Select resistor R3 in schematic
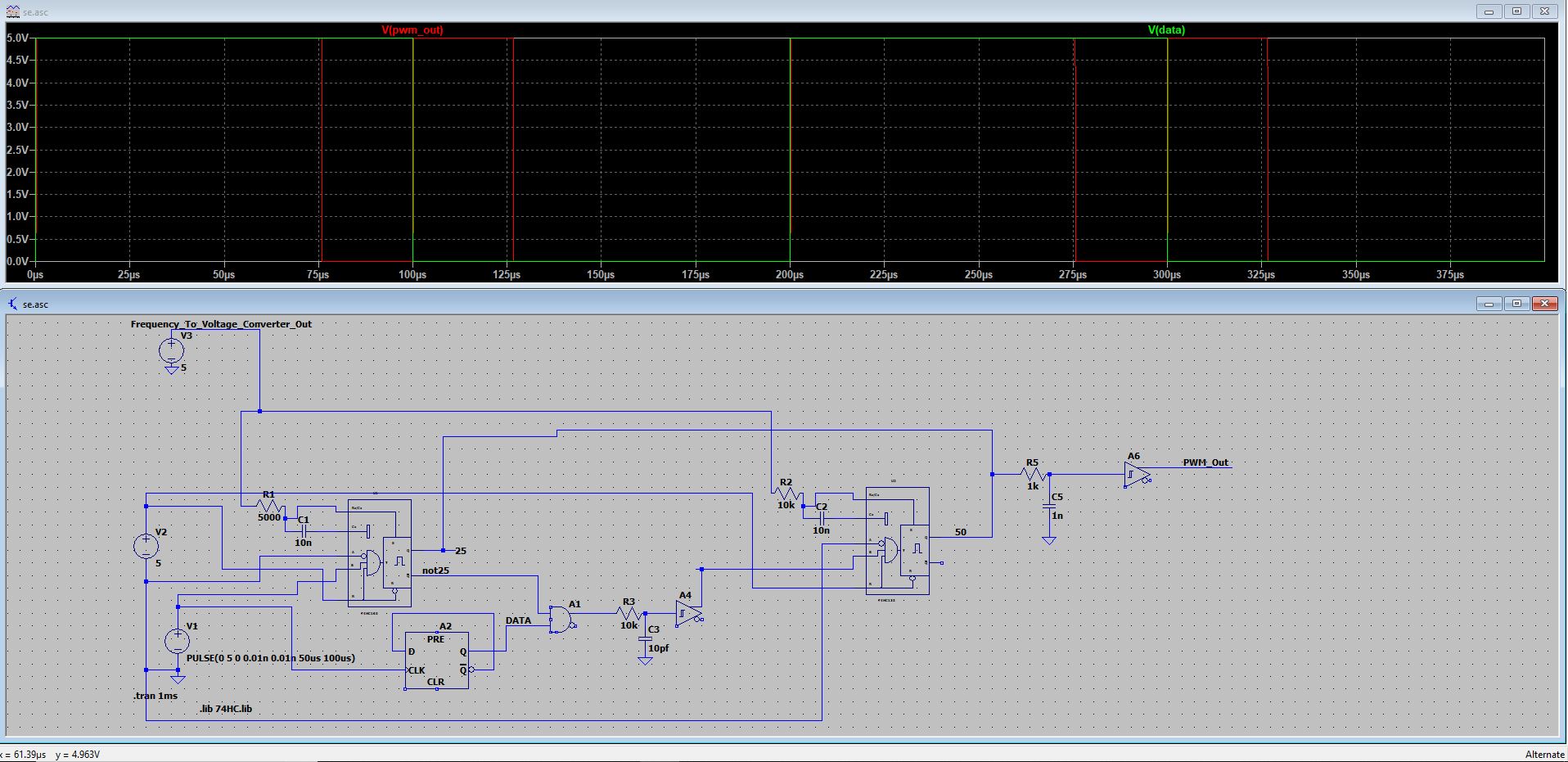 629,613
